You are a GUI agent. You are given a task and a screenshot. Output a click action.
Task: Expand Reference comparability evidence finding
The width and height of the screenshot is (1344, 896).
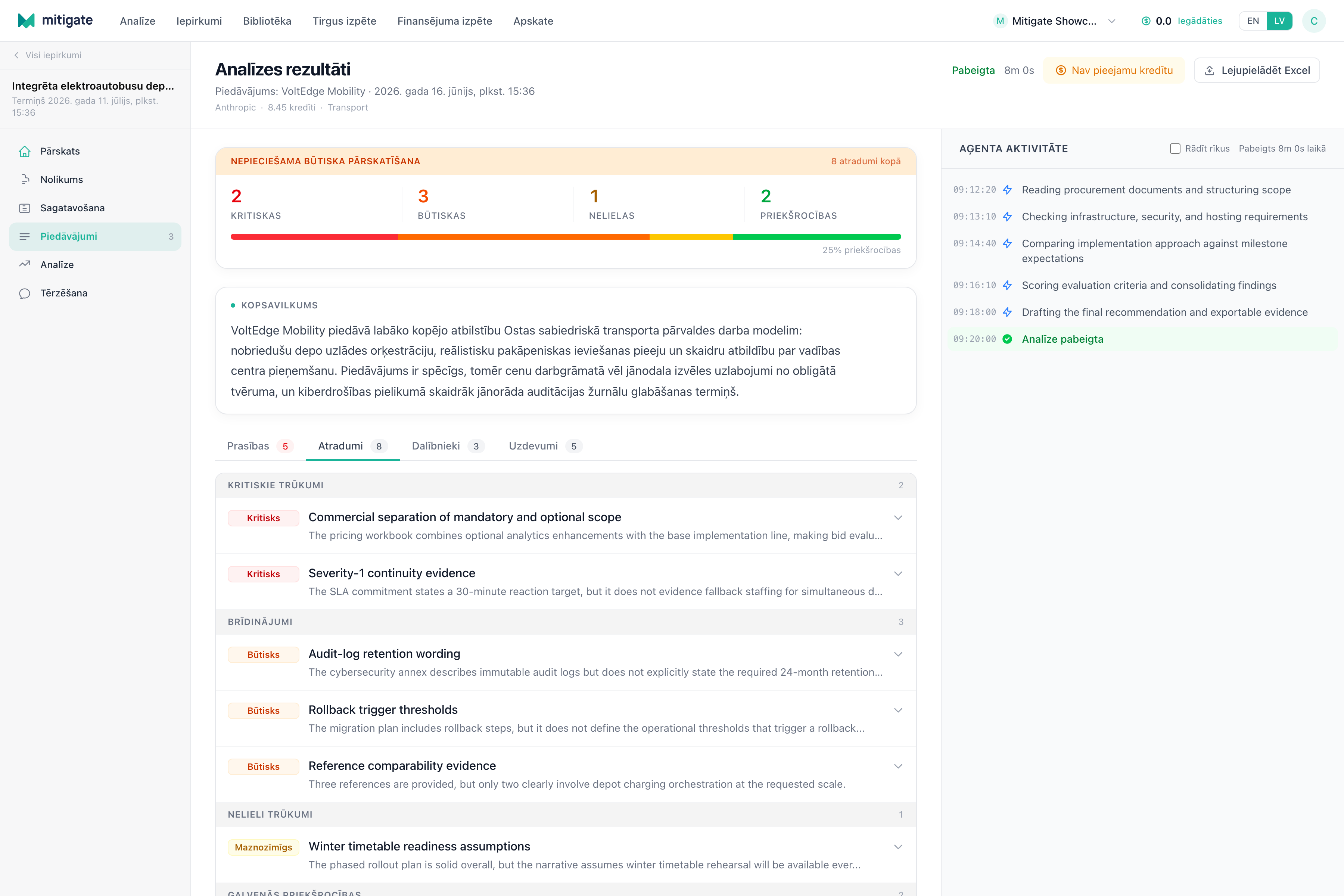(898, 766)
